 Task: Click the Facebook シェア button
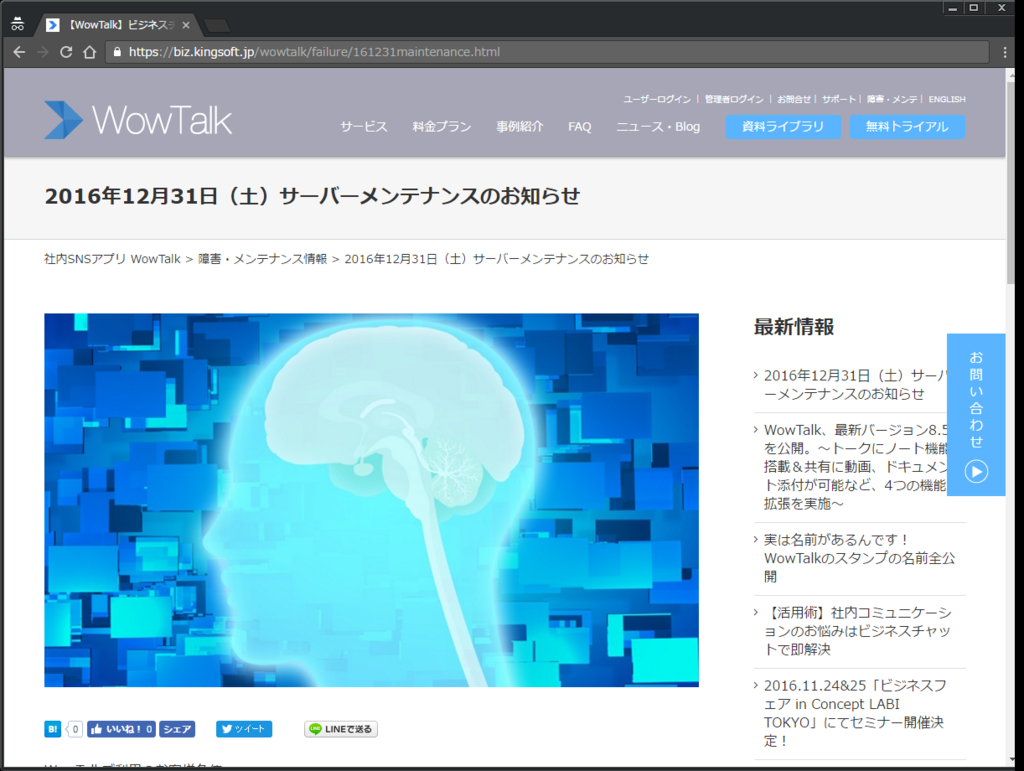[177, 729]
